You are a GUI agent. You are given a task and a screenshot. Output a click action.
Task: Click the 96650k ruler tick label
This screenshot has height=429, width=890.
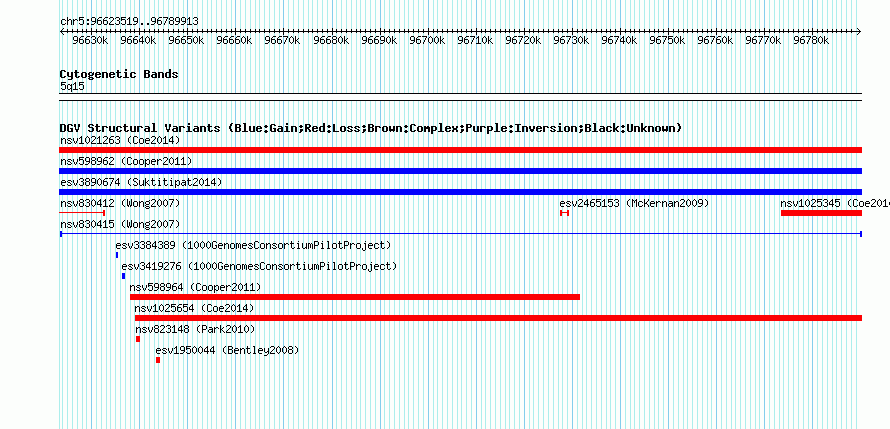point(187,40)
